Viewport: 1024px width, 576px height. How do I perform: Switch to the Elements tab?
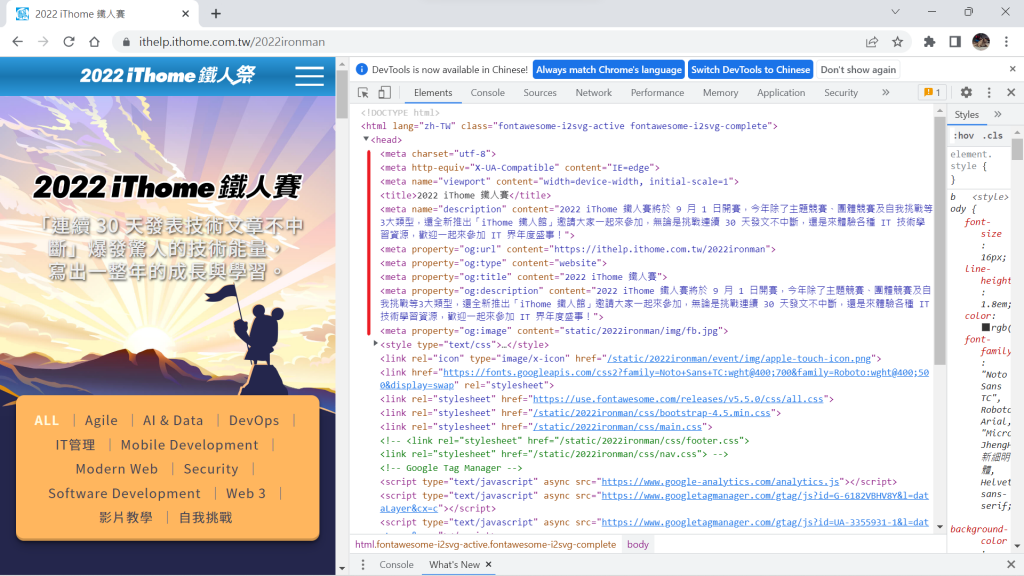pyautogui.click(x=432, y=93)
